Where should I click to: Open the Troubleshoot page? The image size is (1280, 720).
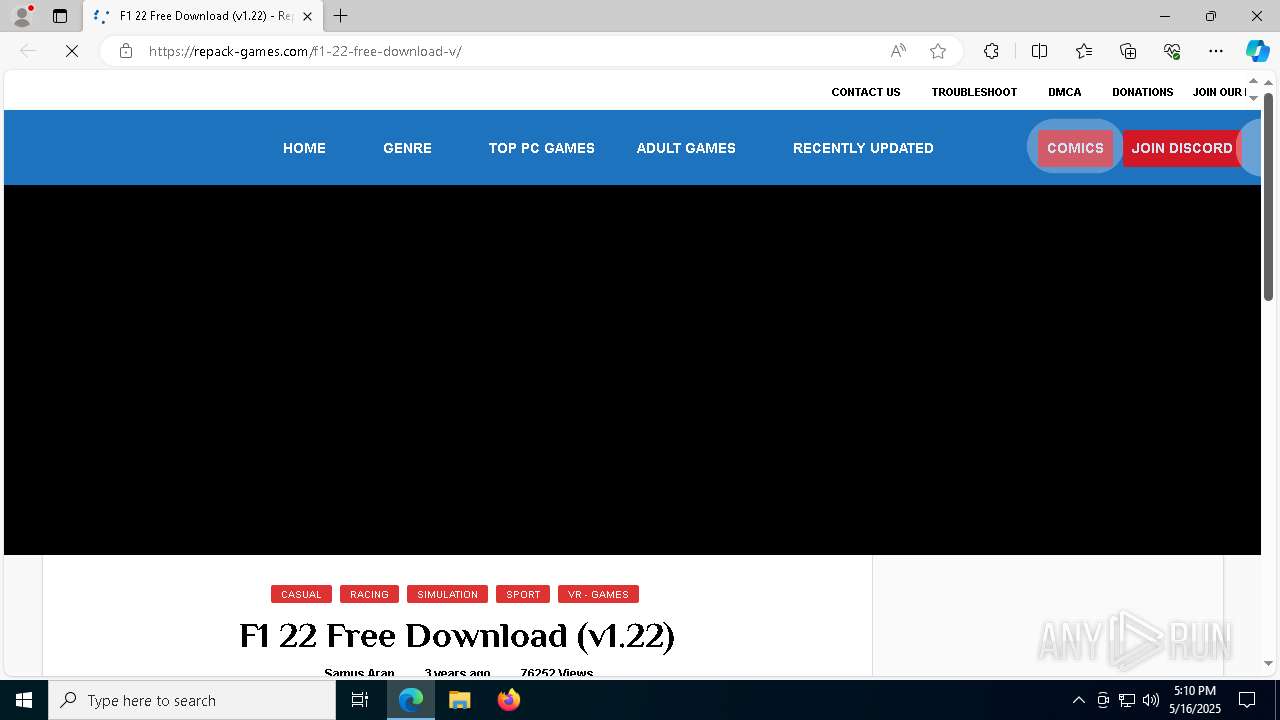pos(974,92)
